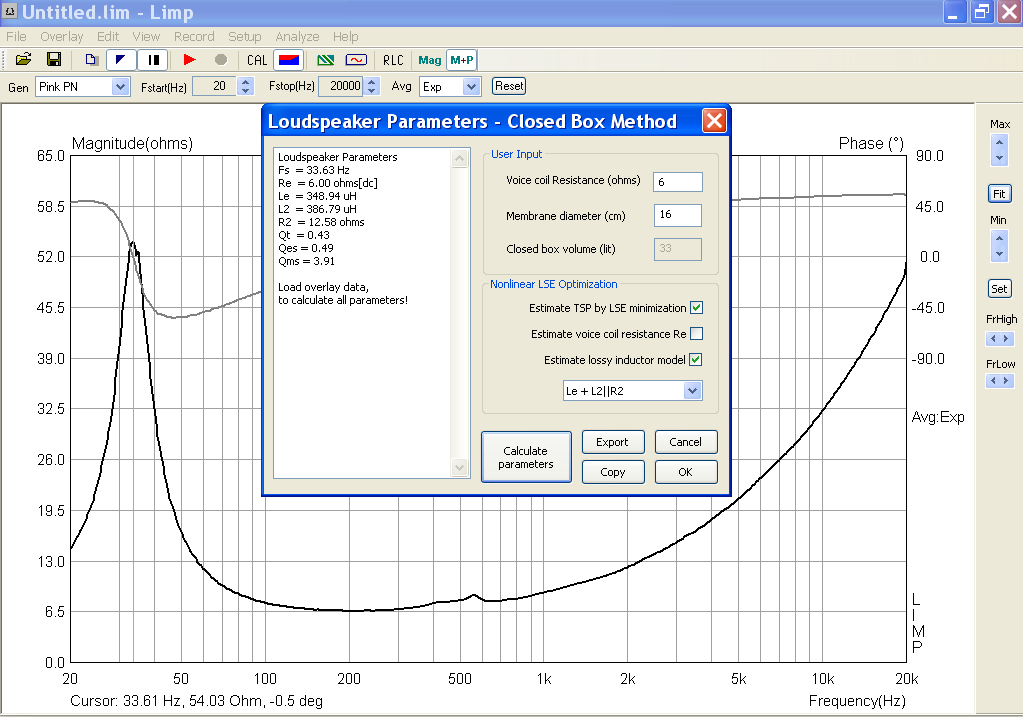Switch to Mag magnitude-only view
Screen dimensions: 1023x717
point(429,60)
